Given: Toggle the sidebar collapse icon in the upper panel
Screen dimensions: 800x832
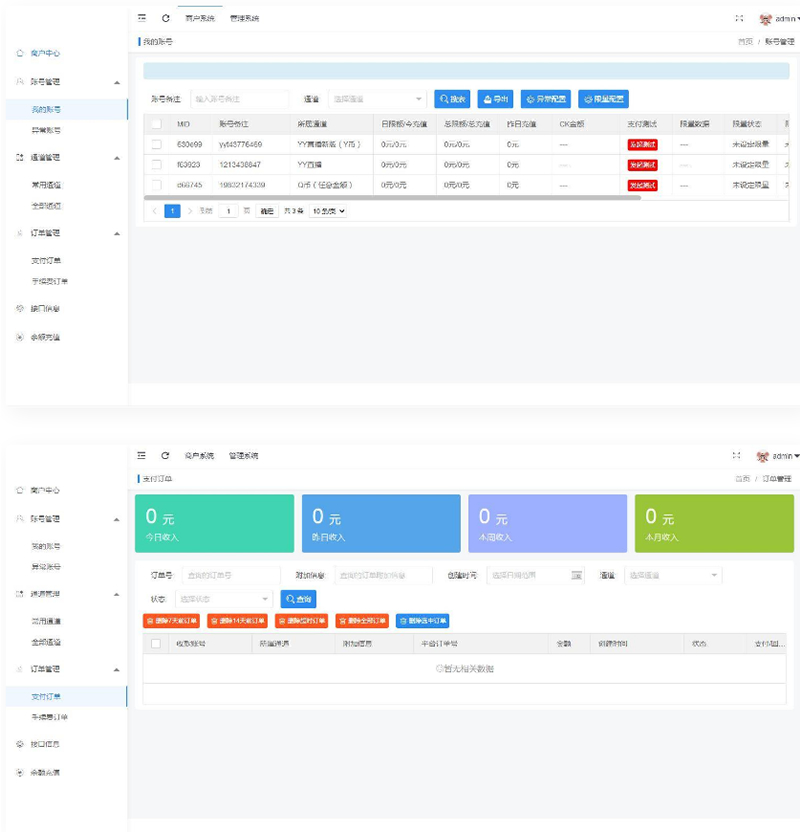Looking at the screenshot, I should pyautogui.click(x=142, y=18).
